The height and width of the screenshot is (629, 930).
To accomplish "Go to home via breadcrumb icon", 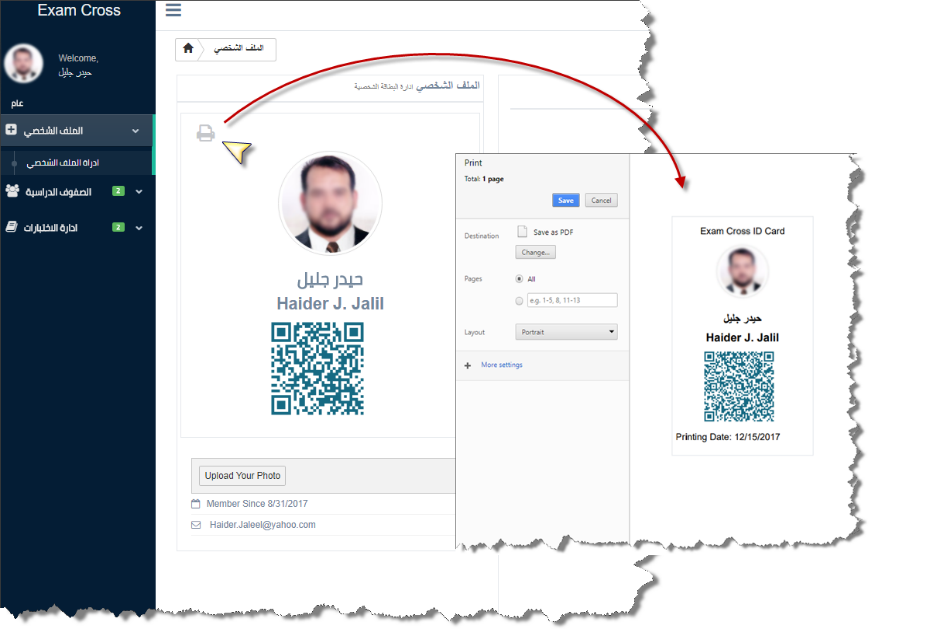I will tap(188, 48).
